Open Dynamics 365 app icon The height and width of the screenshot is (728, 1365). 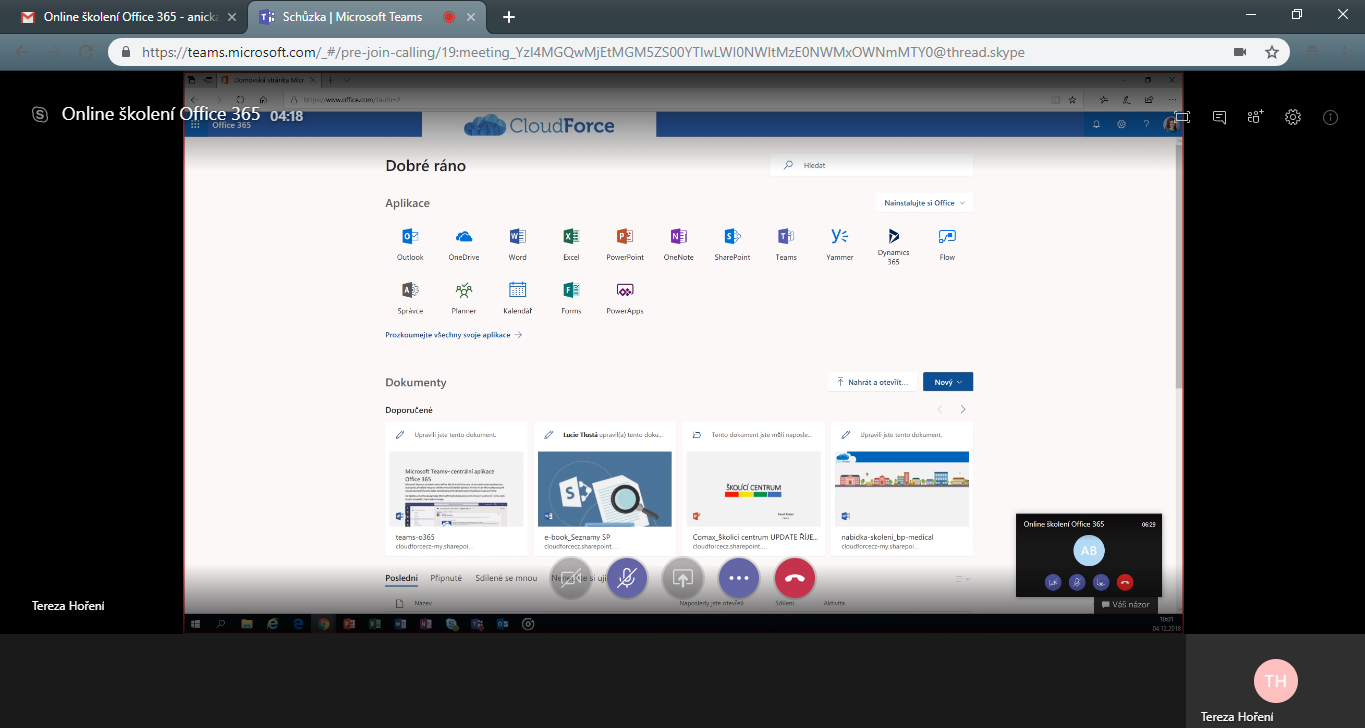pos(893,246)
